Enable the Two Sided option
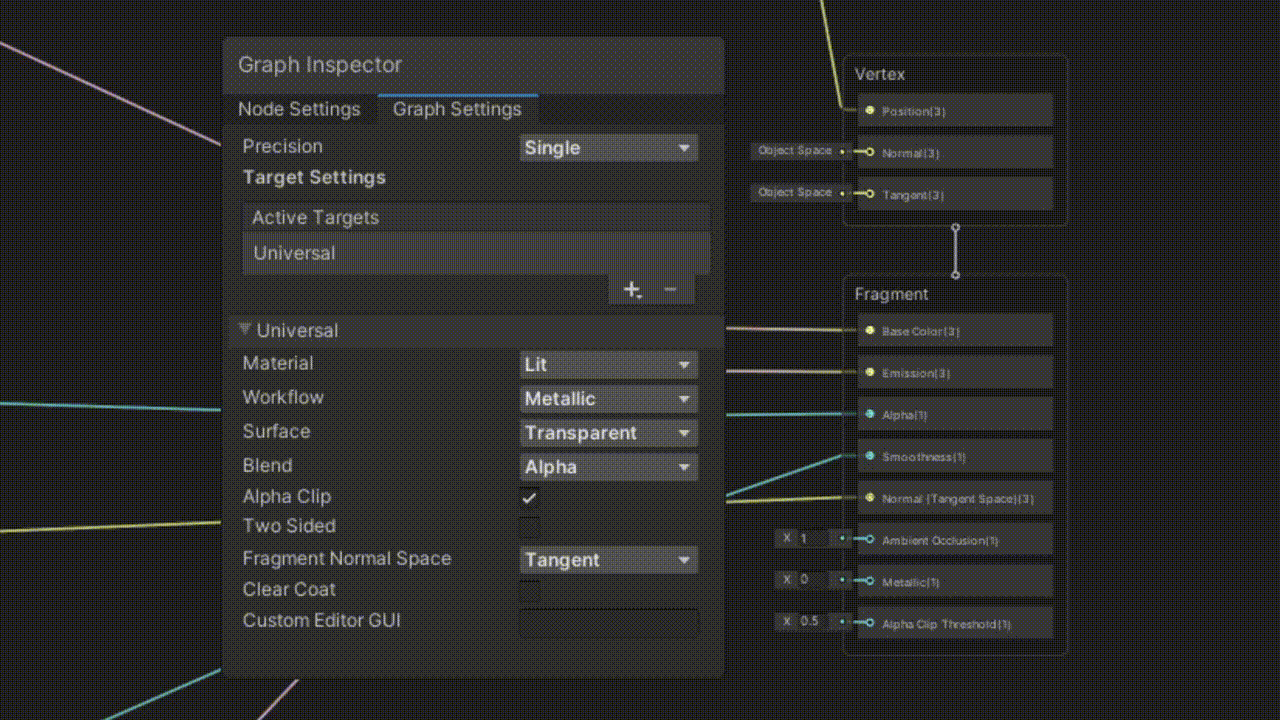Screen dimensions: 1280x720 point(528,527)
